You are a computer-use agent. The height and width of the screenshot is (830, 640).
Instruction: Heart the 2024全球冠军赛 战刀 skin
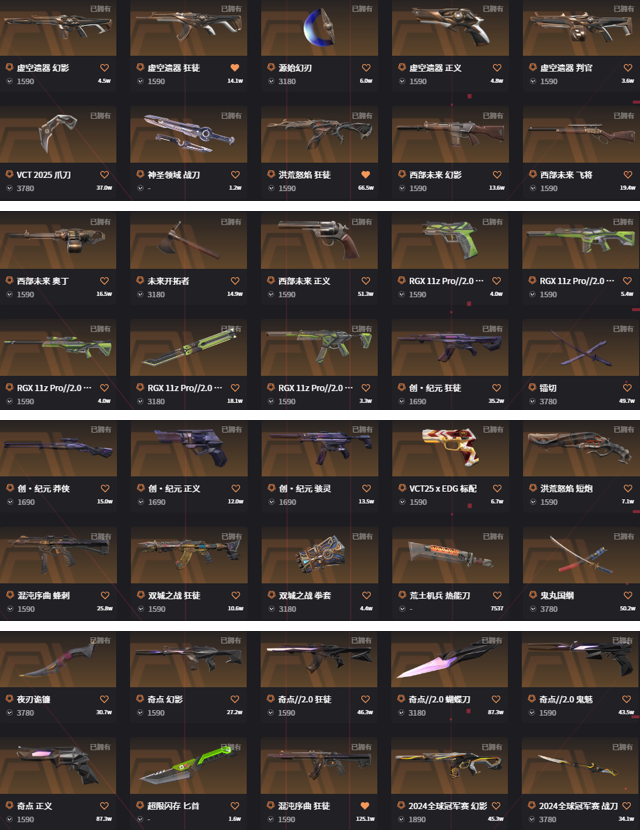(626, 806)
